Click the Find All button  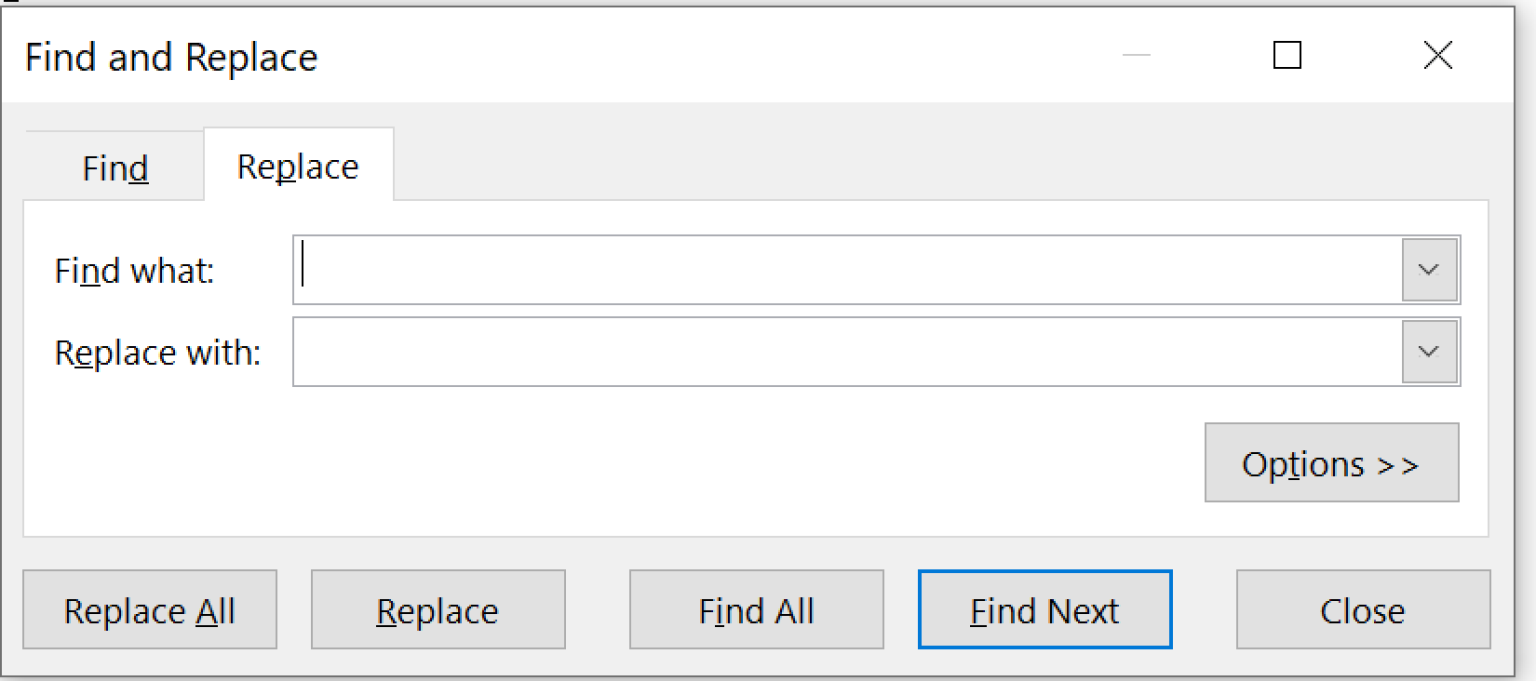(756, 609)
